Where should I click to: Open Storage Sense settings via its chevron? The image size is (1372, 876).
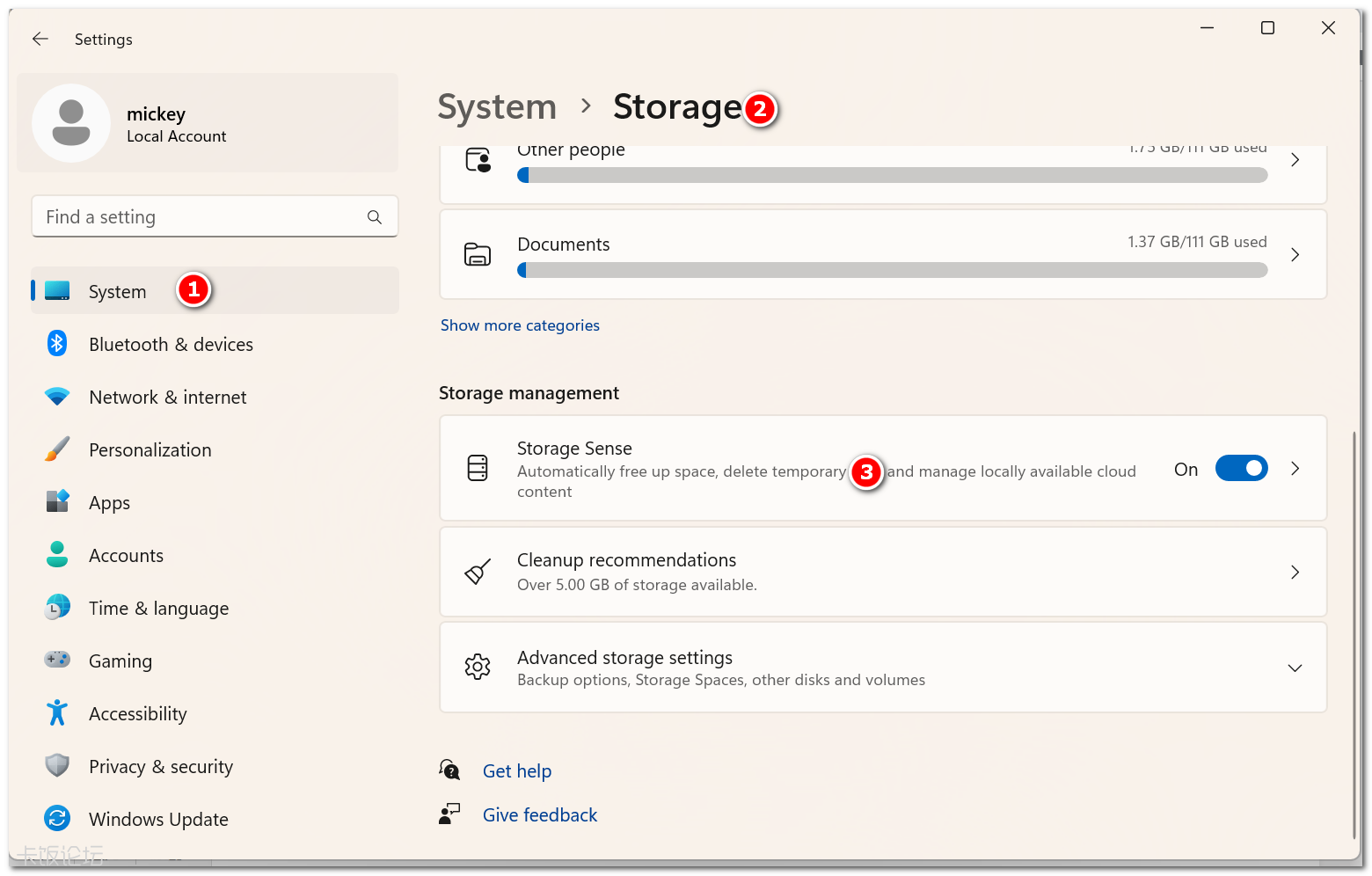[1295, 468]
